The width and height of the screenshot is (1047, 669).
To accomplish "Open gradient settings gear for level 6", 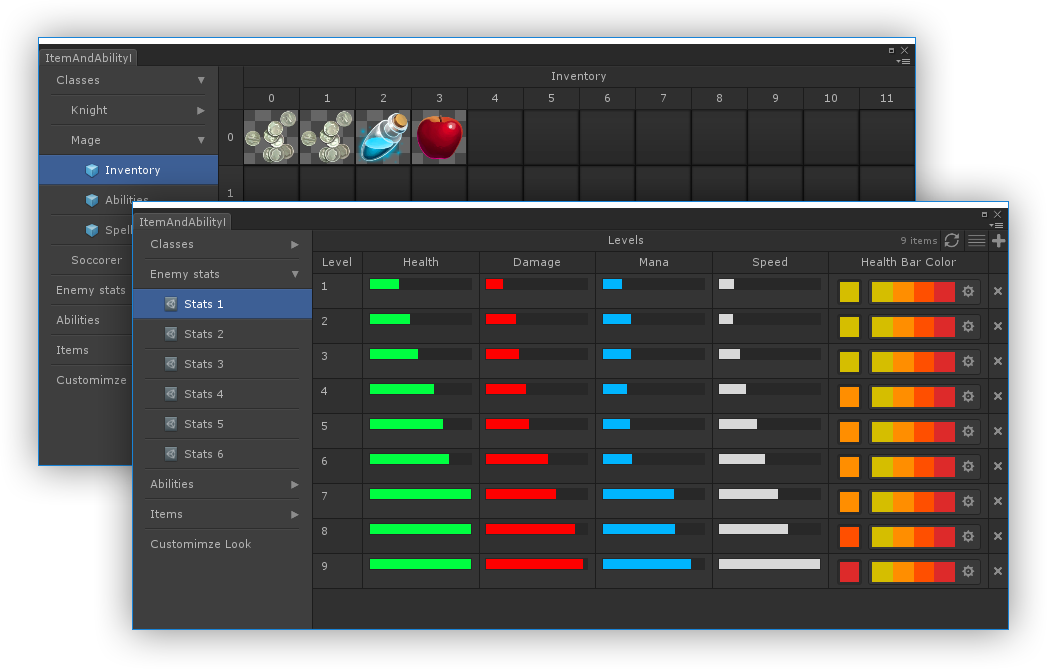I will pyautogui.click(x=968, y=466).
